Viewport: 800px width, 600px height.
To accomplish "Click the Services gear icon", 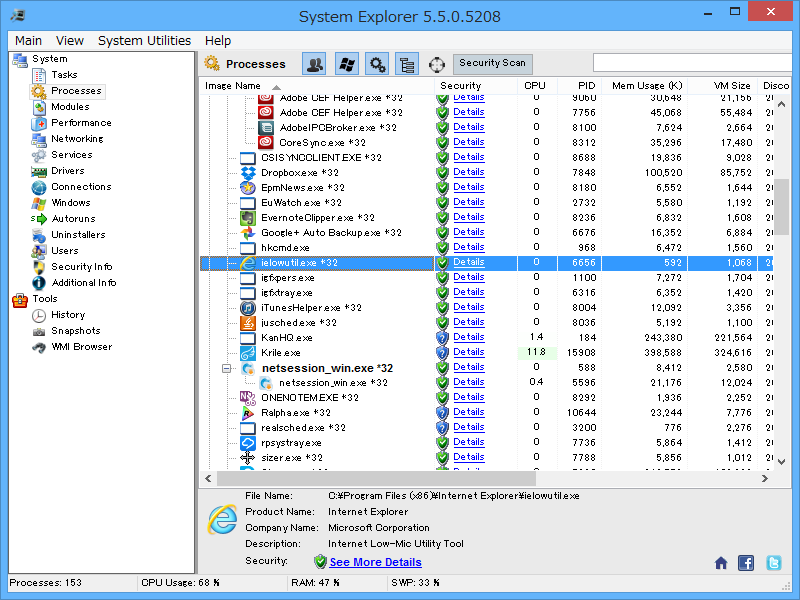I will pos(39,155).
